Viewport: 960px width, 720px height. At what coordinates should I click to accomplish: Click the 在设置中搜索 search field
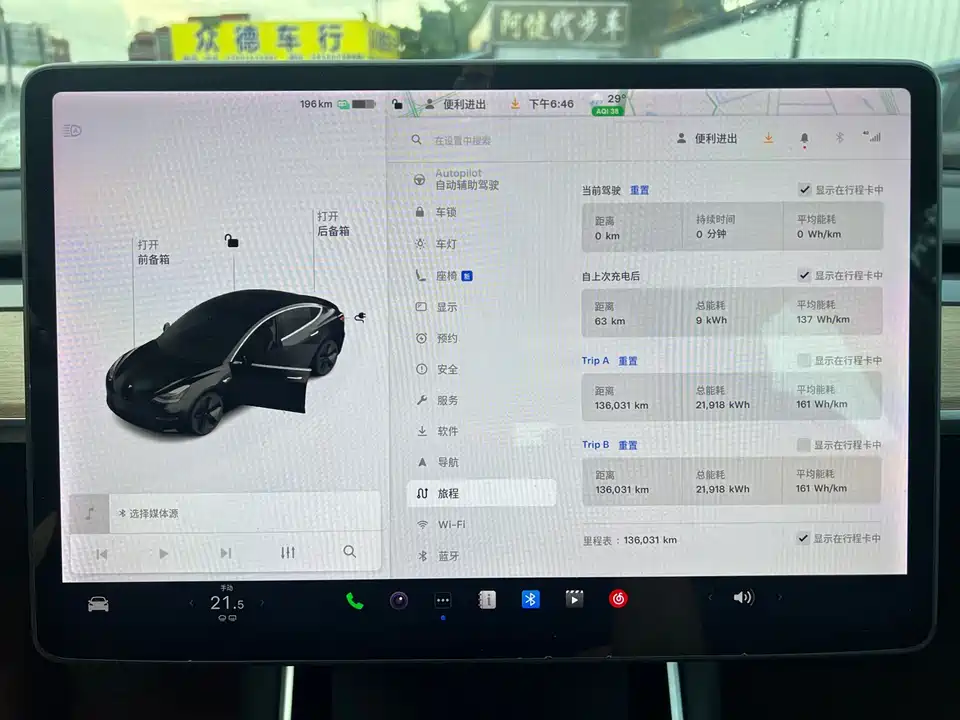470,140
